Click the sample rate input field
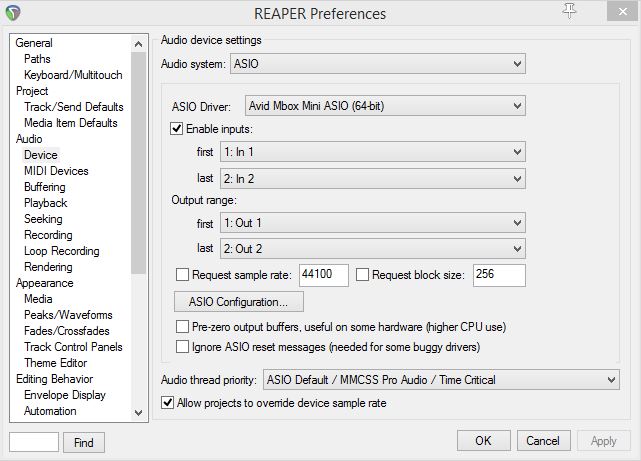 (323, 274)
